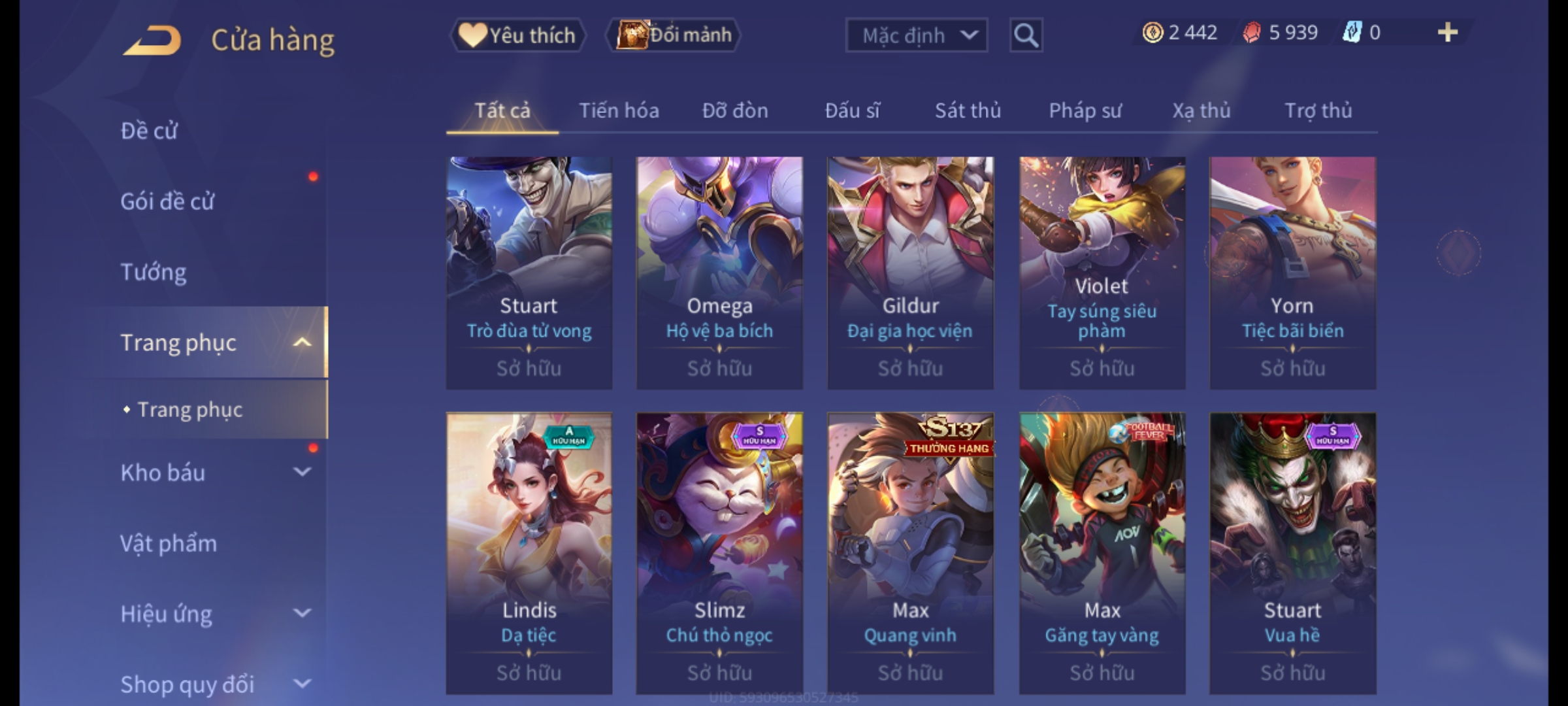
Task: Click the red ruby currency icon
Action: tap(1252, 33)
